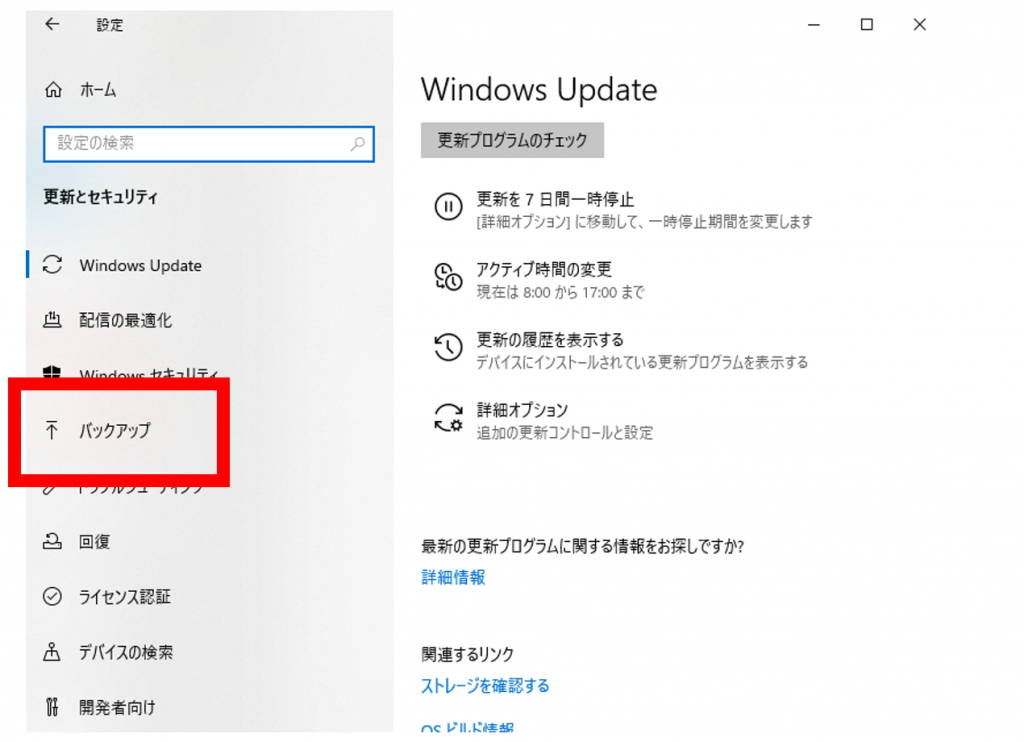Click the history icon for 更新の履歴を表示する
1024x742 pixels.
click(447, 347)
